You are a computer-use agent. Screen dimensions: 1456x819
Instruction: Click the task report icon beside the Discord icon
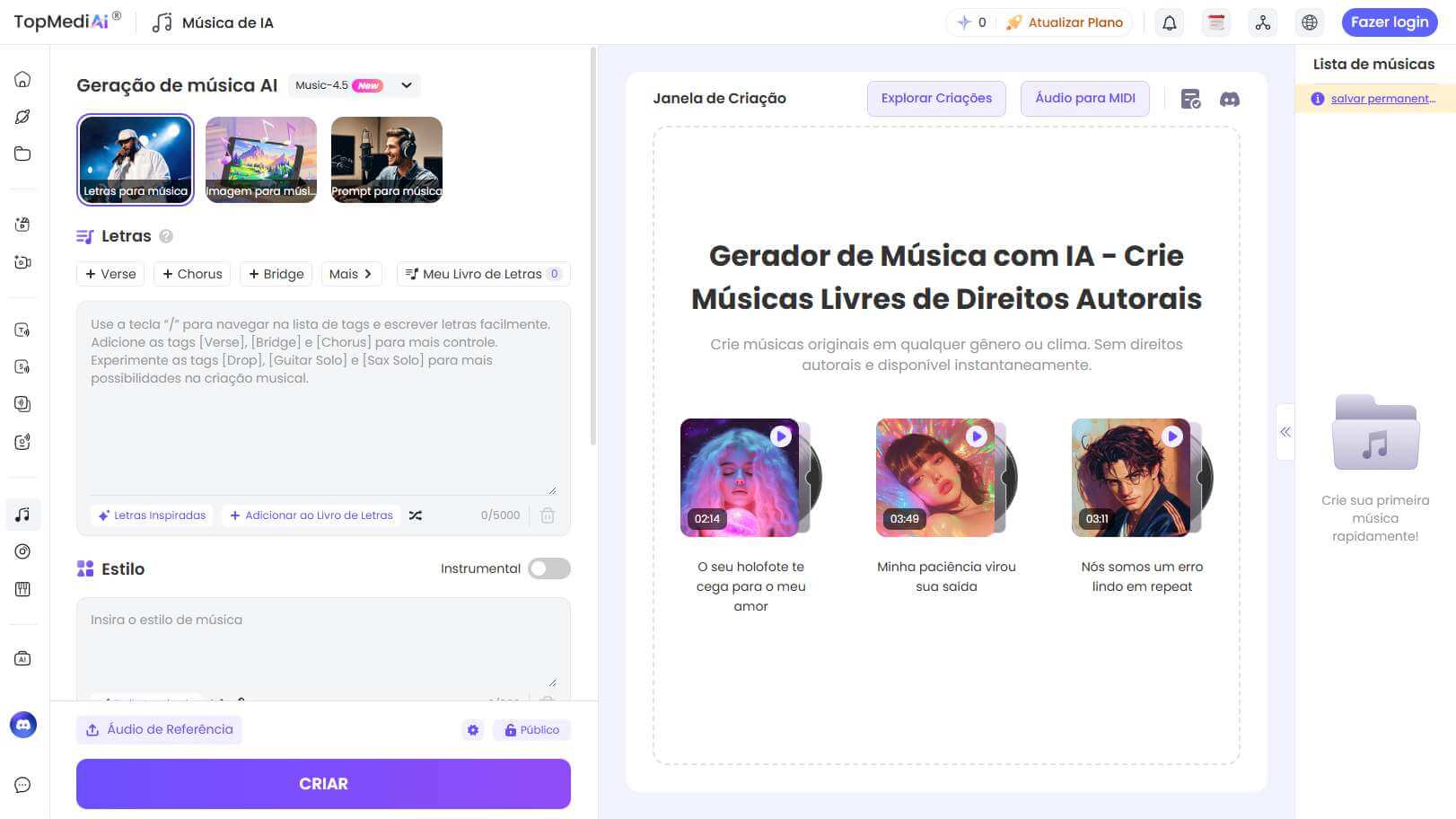click(x=1191, y=101)
